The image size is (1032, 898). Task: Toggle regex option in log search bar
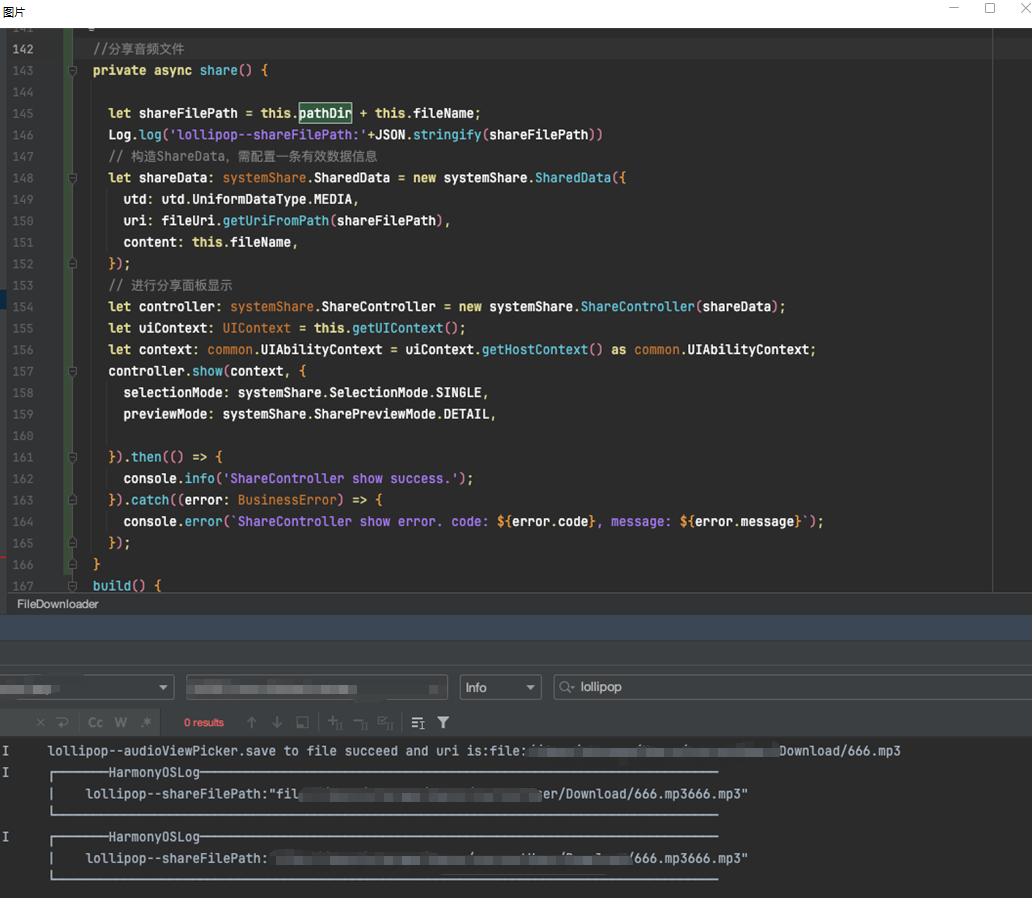146,722
